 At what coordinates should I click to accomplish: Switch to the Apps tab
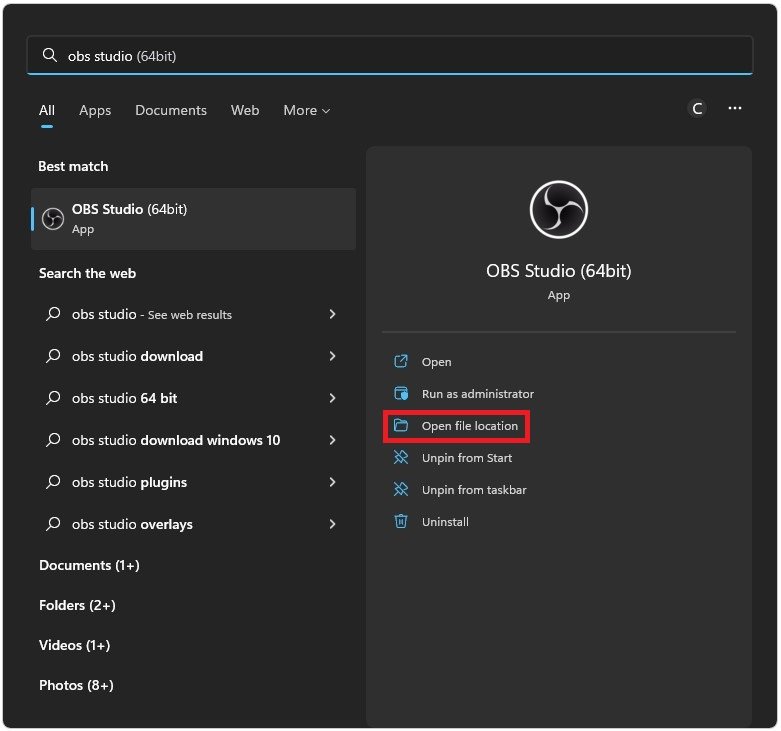point(95,110)
